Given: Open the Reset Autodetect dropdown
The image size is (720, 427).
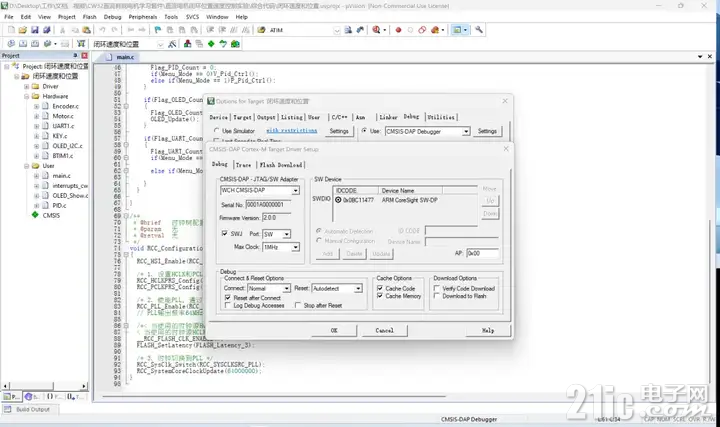Looking at the screenshot, I should click(x=358, y=288).
